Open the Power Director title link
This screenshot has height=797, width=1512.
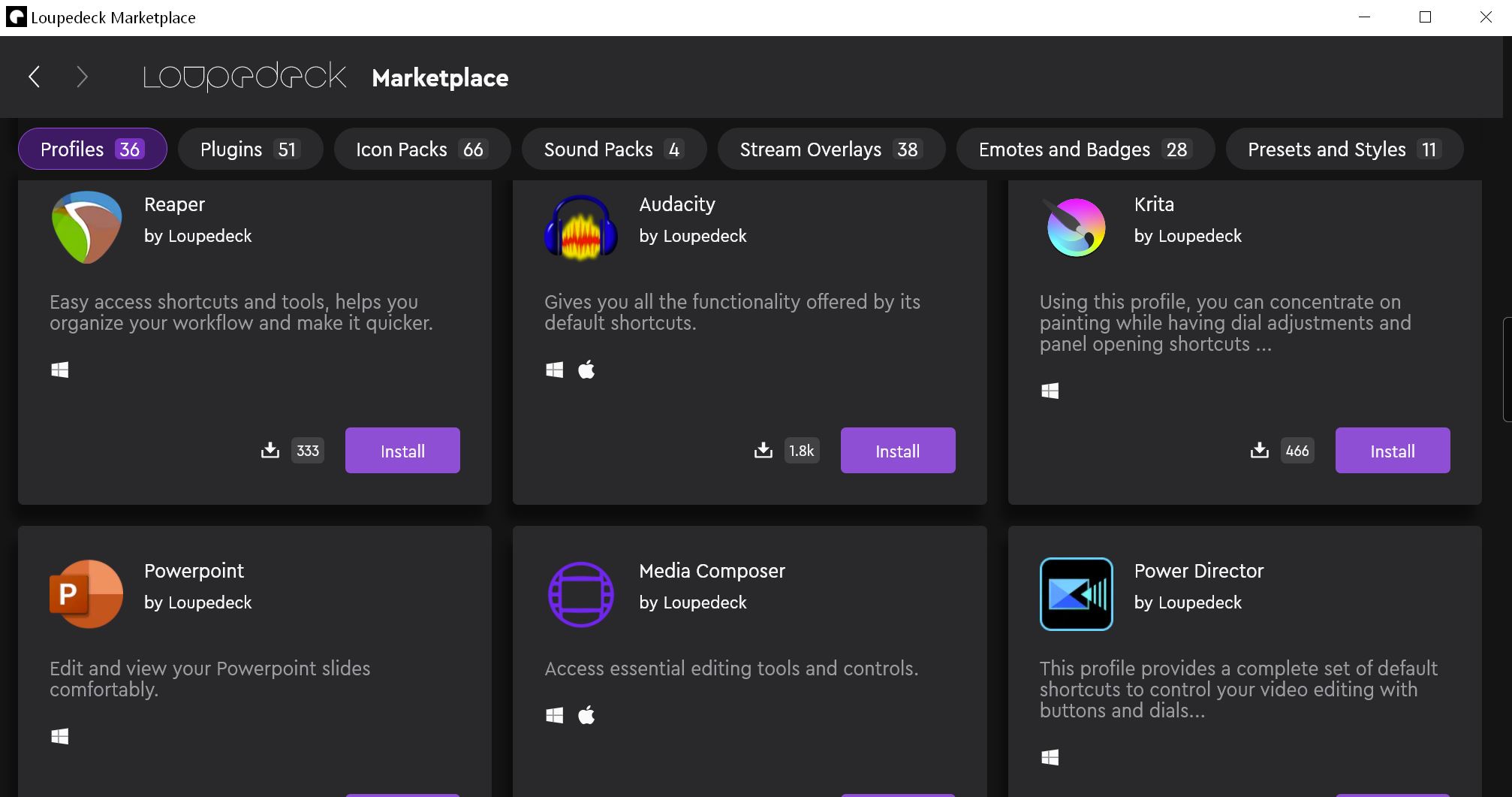point(1199,571)
